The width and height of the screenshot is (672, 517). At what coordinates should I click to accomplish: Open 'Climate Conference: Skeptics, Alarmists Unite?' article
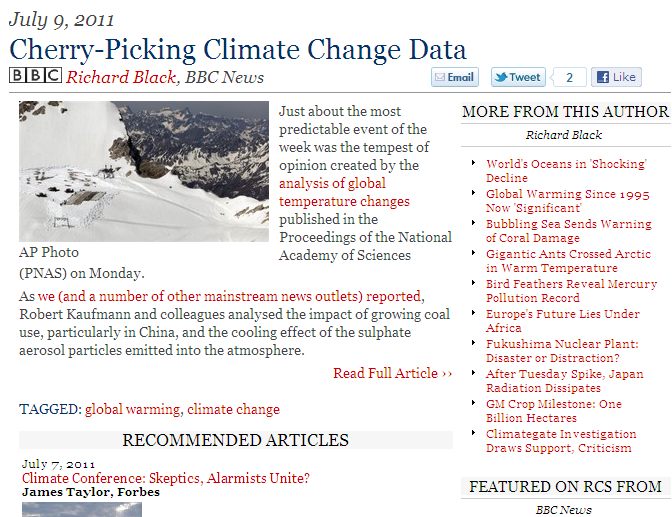165,478
